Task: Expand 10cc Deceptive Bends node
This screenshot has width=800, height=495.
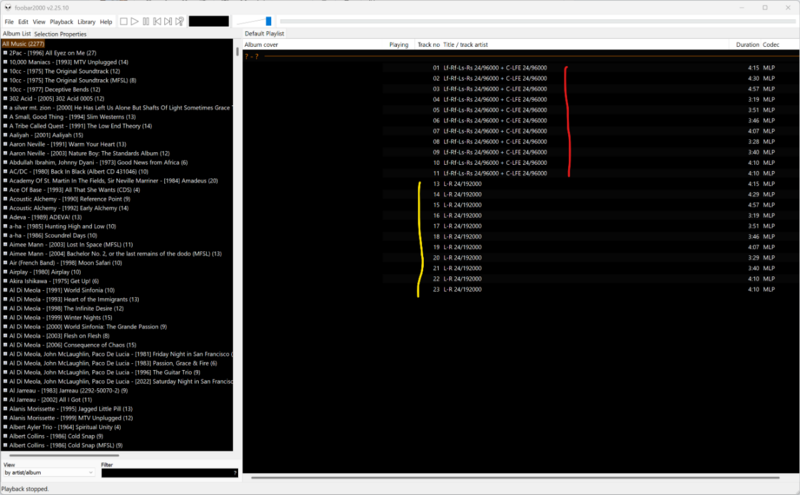Action: 5,89
